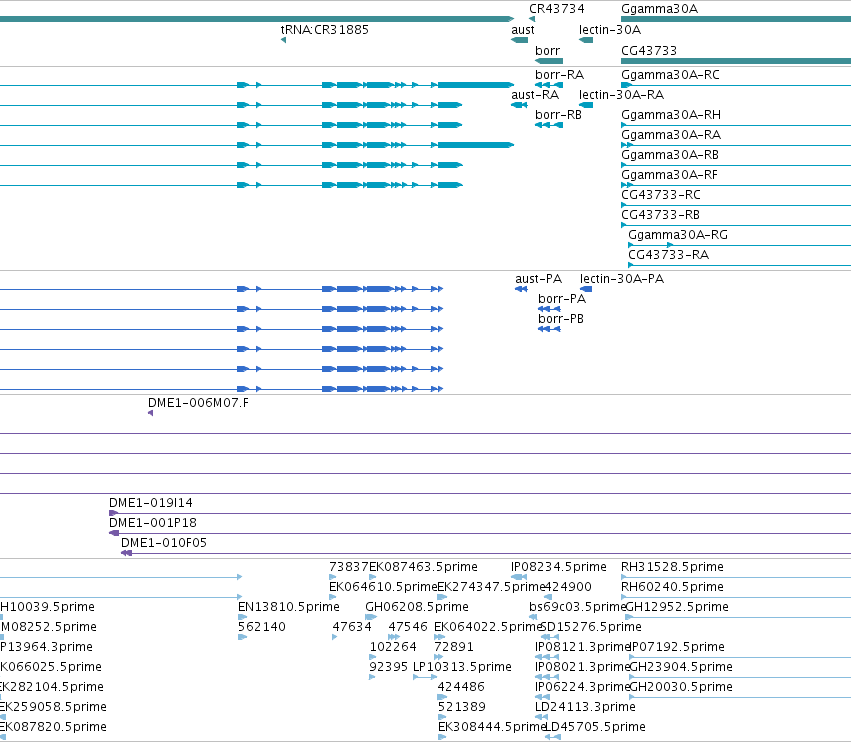Click the DME1-010F05 clone label

pos(163,543)
